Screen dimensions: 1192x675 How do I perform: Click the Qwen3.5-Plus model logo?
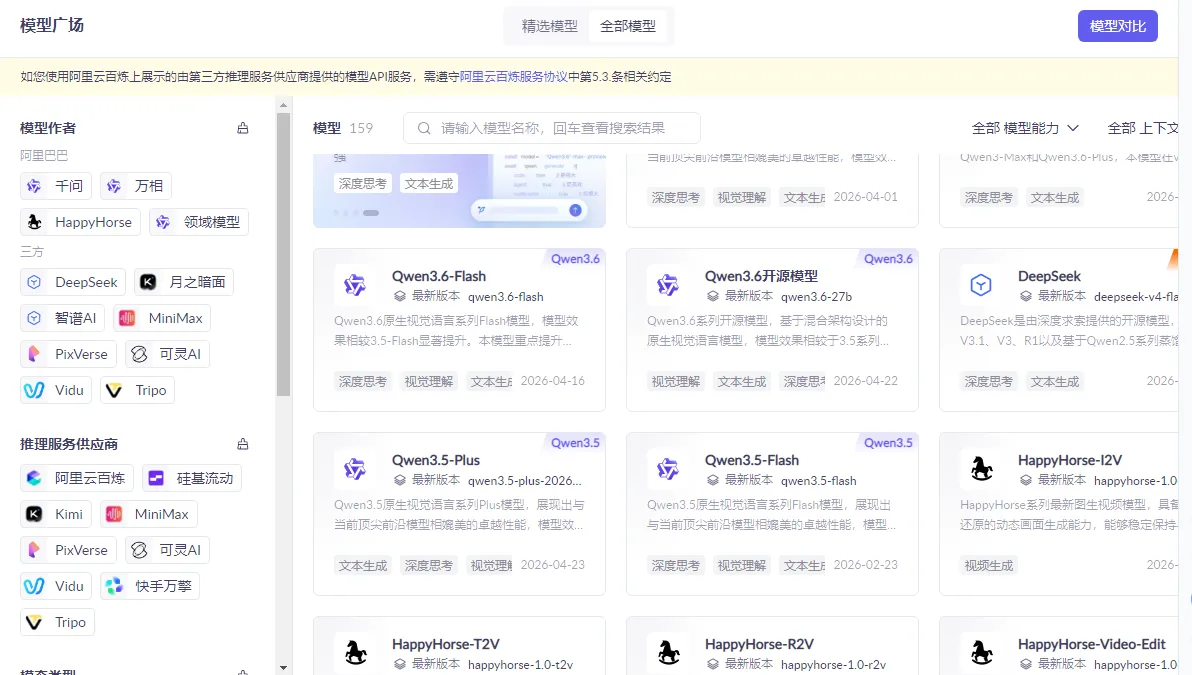(x=354, y=469)
